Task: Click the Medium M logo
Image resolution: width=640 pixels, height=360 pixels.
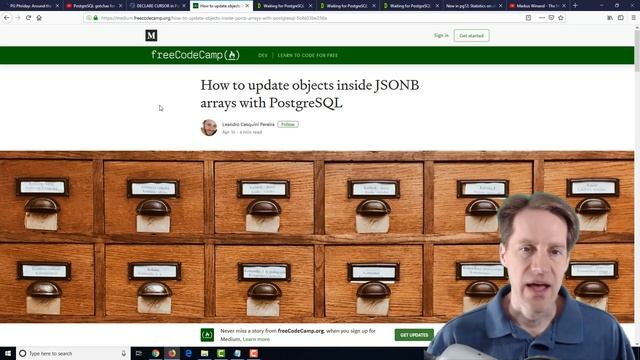Action: (x=151, y=36)
